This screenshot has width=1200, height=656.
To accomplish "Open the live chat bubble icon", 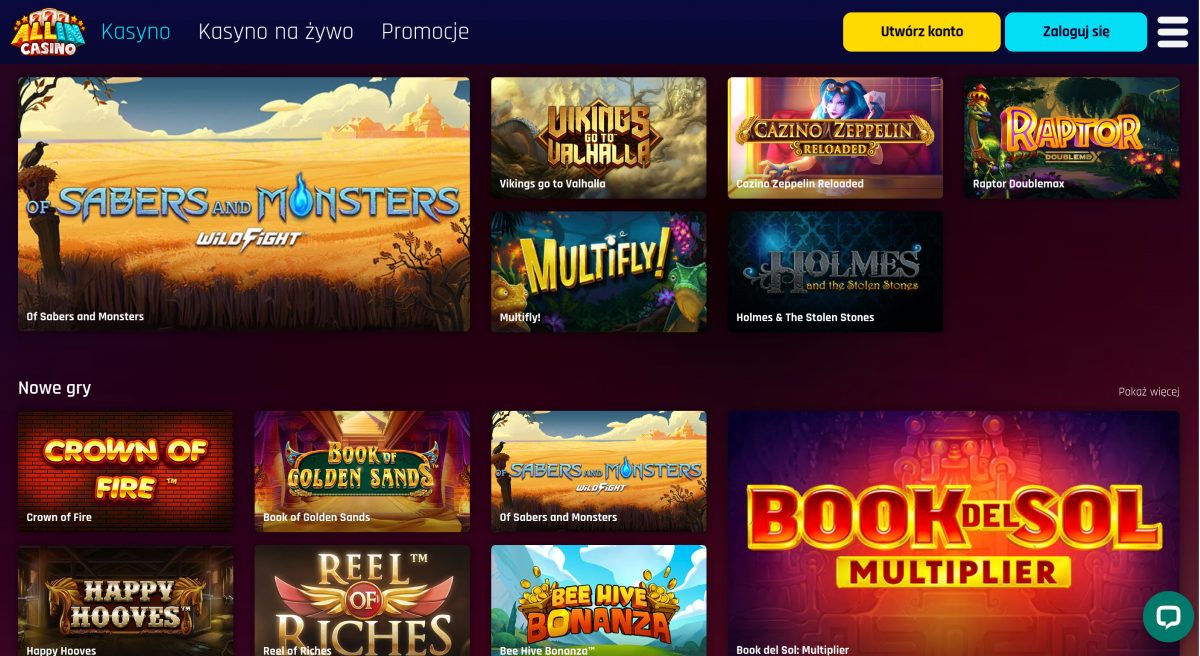I will (1168, 616).
